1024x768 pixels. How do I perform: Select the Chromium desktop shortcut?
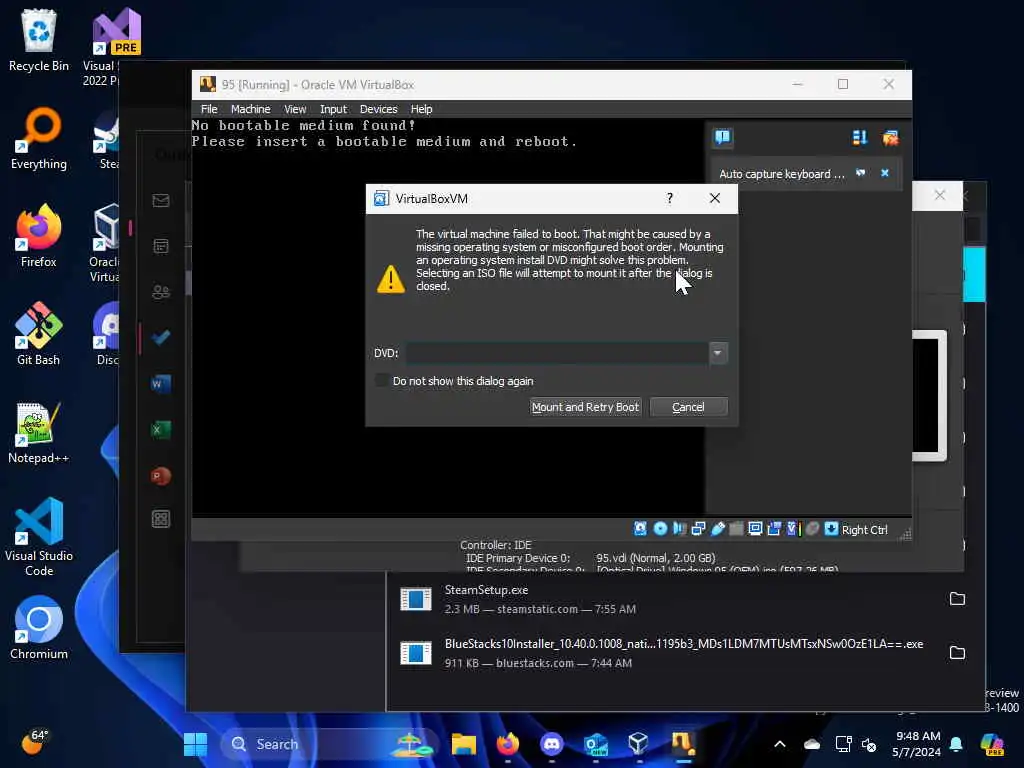(39, 628)
